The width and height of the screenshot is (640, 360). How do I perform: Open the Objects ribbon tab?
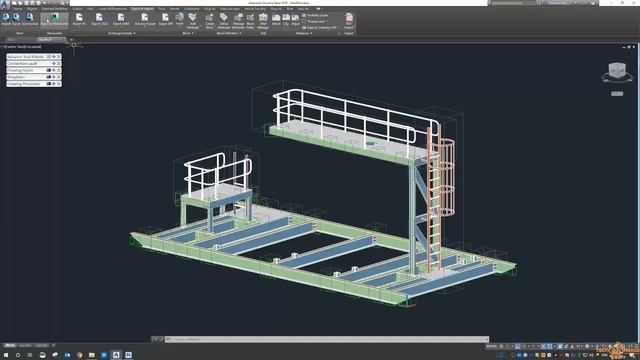[x=31, y=9]
